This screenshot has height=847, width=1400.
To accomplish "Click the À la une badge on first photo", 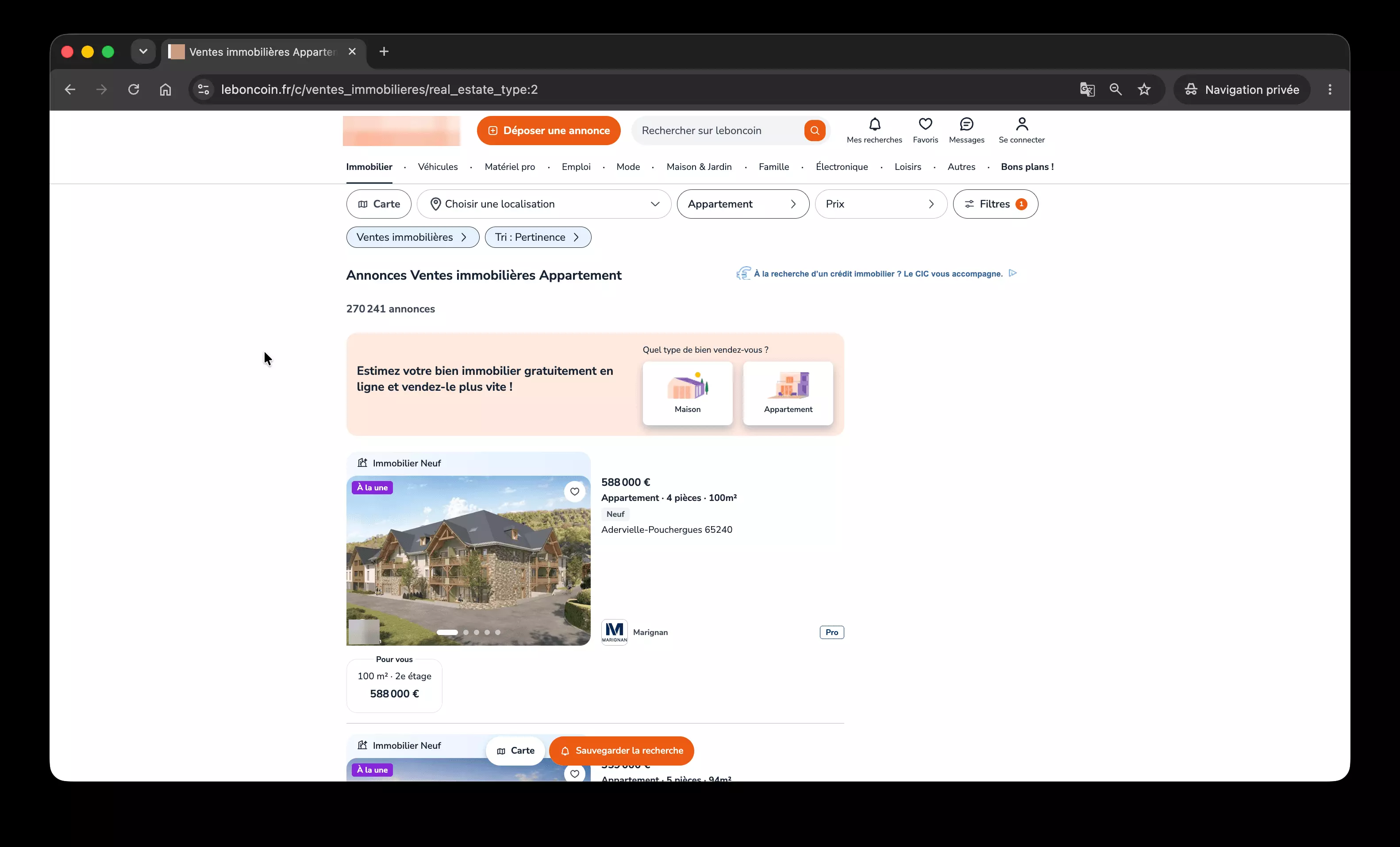I will coord(372,487).
